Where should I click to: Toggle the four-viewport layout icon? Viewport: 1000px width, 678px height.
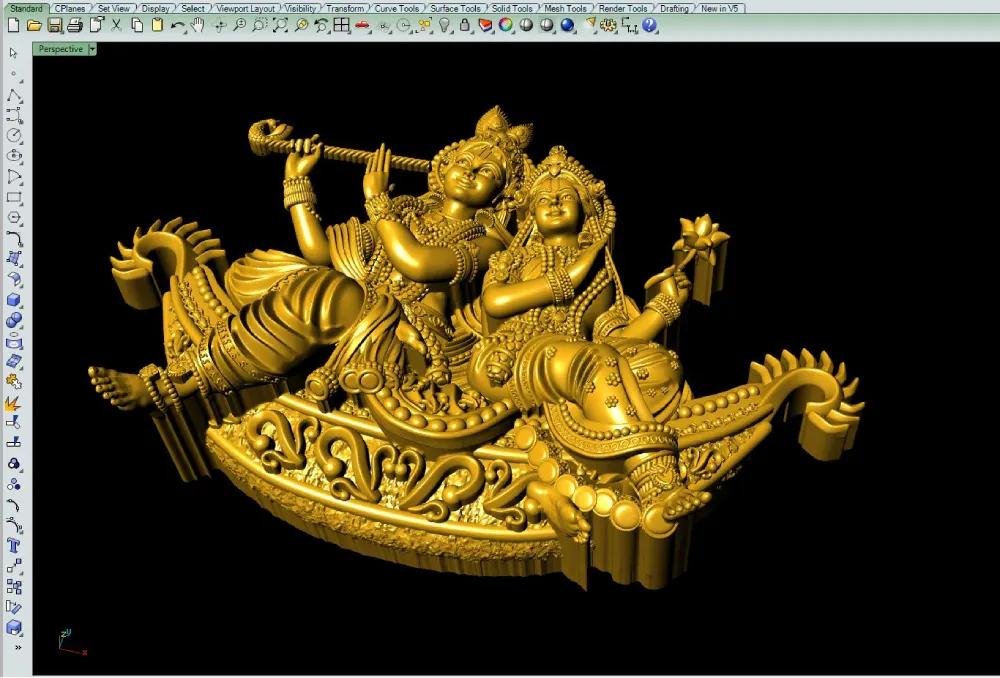coord(342,26)
